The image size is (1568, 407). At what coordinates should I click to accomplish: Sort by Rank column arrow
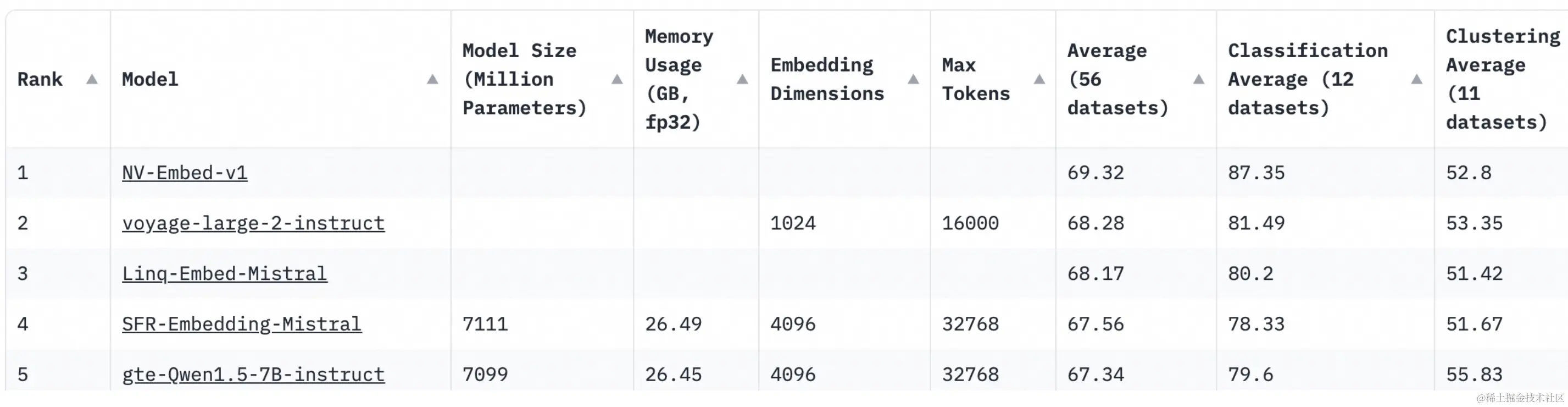(x=92, y=79)
